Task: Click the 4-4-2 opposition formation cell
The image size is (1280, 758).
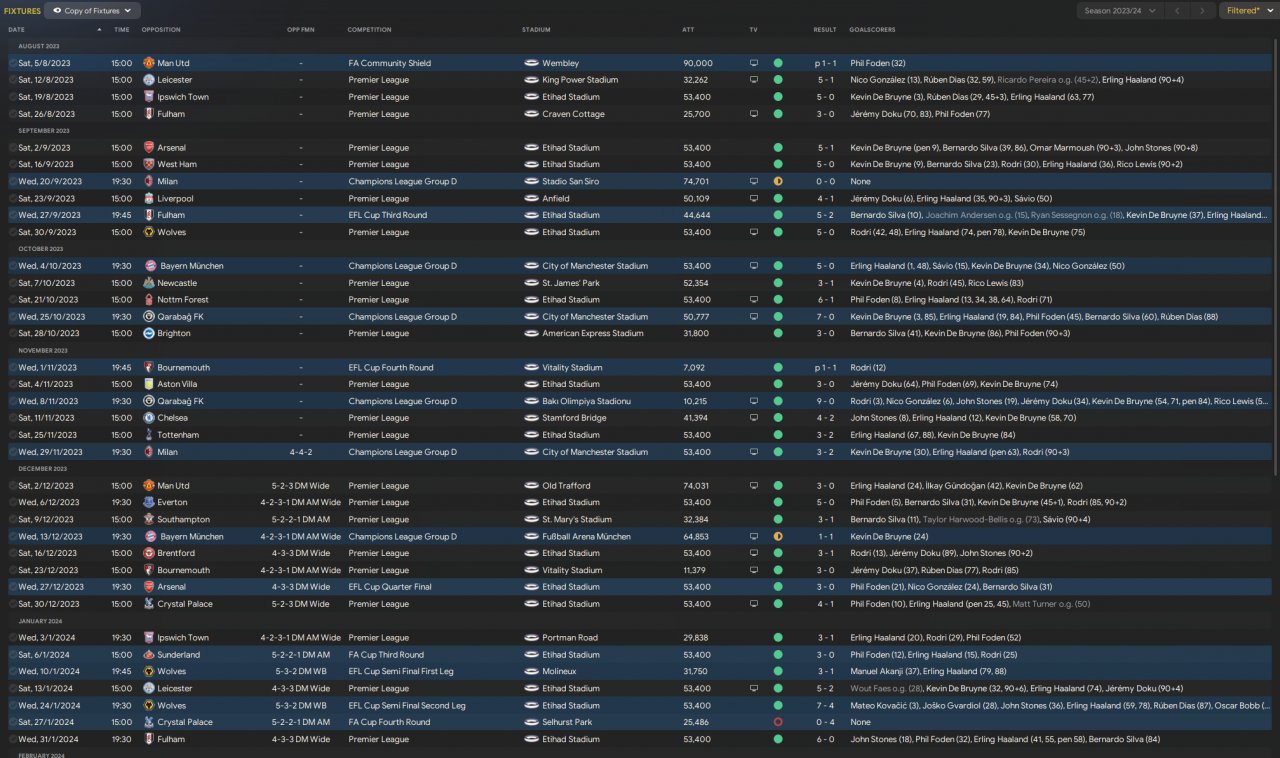Action: 301,452
